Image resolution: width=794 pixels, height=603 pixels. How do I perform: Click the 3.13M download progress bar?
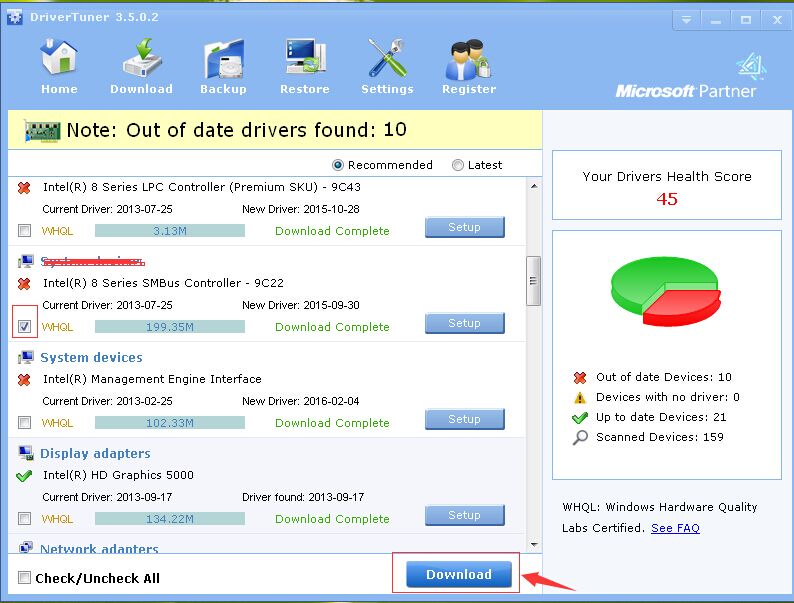170,231
